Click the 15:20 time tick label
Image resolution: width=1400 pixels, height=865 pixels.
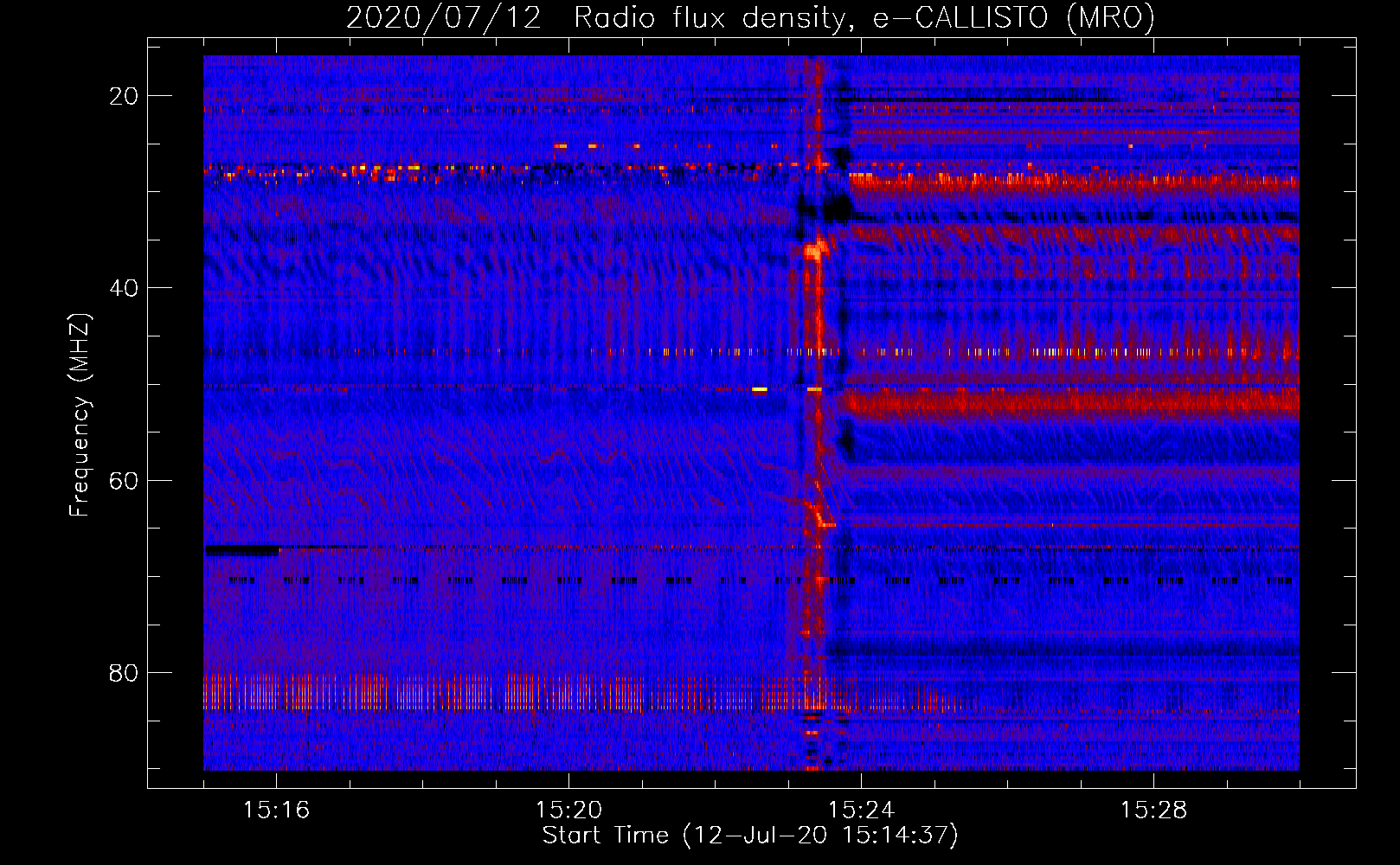tap(568, 810)
